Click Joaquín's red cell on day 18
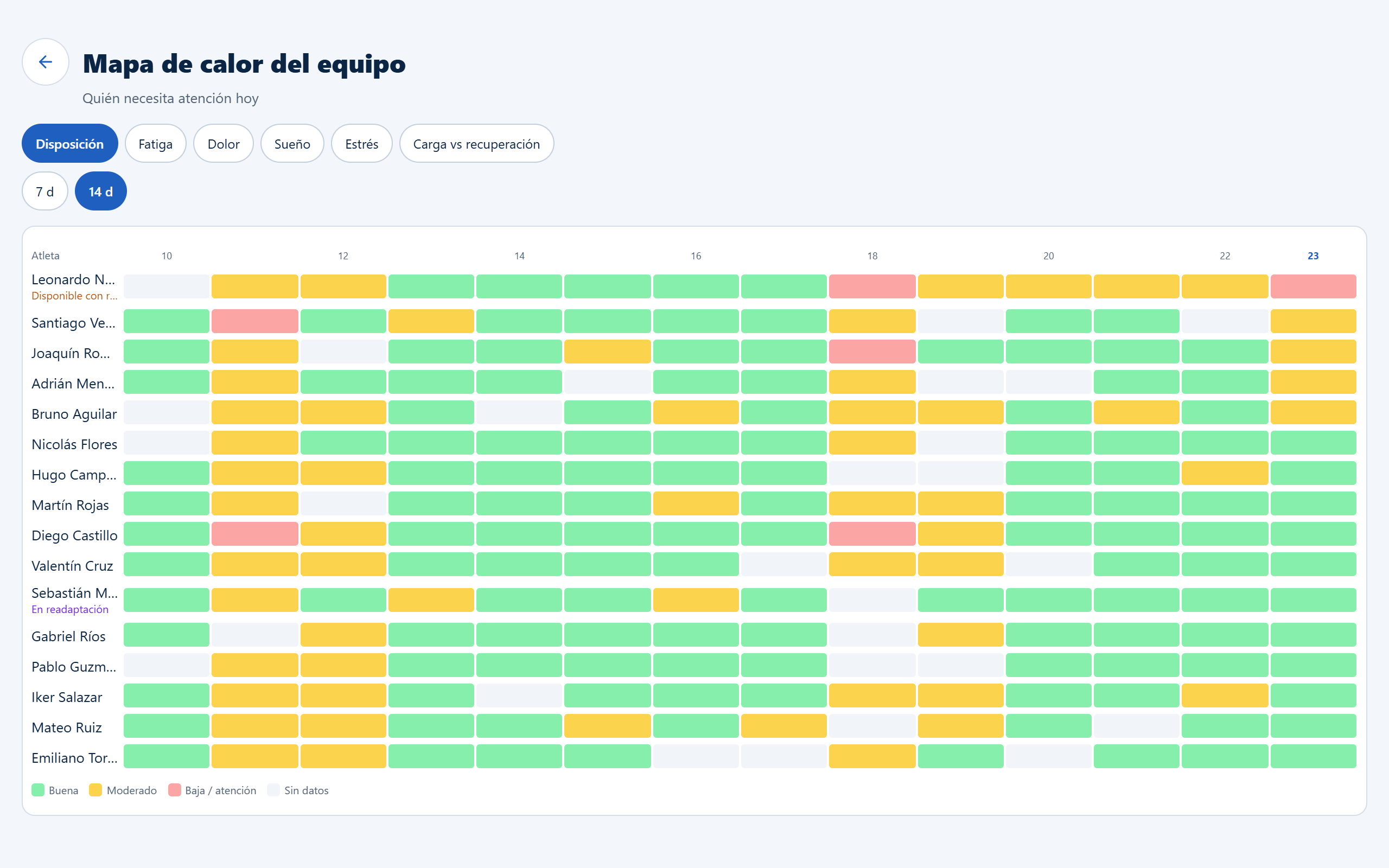The height and width of the screenshot is (868, 1389). [x=872, y=352]
